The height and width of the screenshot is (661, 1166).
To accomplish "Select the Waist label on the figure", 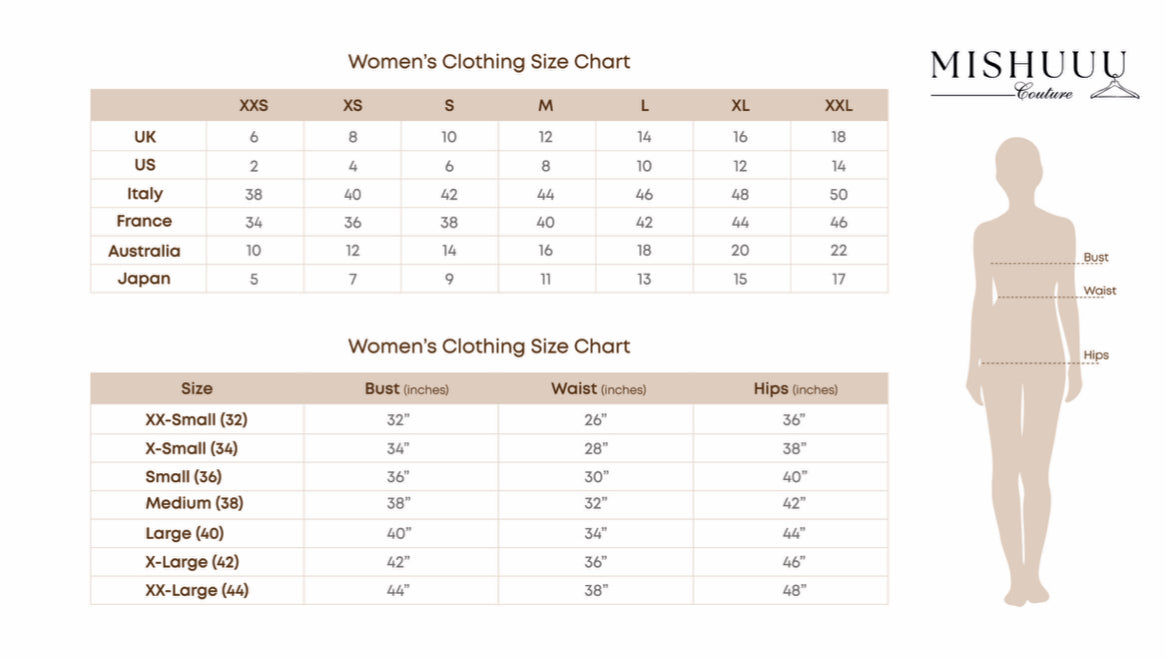I will coord(1099,291).
